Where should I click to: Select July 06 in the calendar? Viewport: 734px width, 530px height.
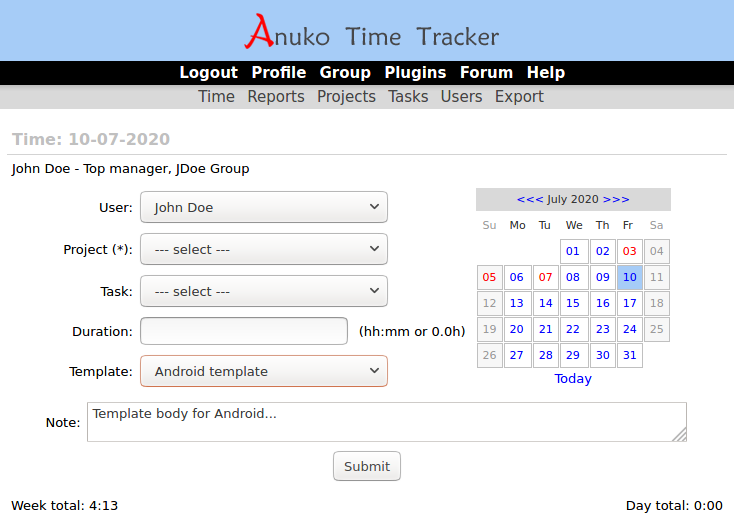point(517,277)
